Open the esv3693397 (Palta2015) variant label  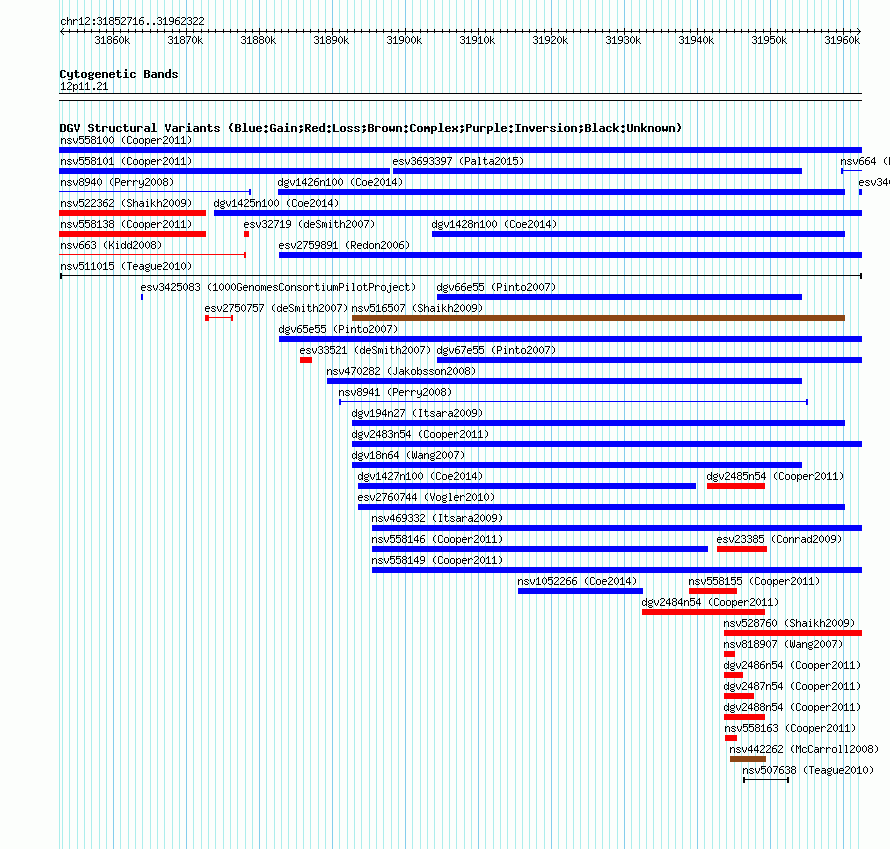[x=458, y=161]
